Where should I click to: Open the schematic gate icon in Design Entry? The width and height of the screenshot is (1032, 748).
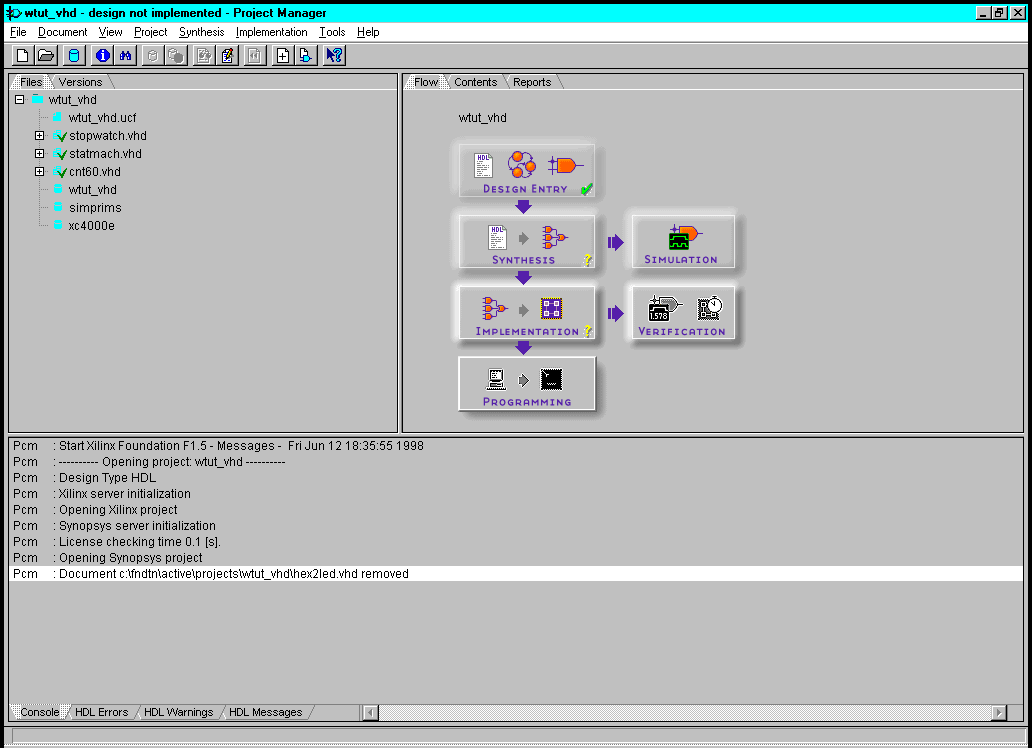point(565,165)
